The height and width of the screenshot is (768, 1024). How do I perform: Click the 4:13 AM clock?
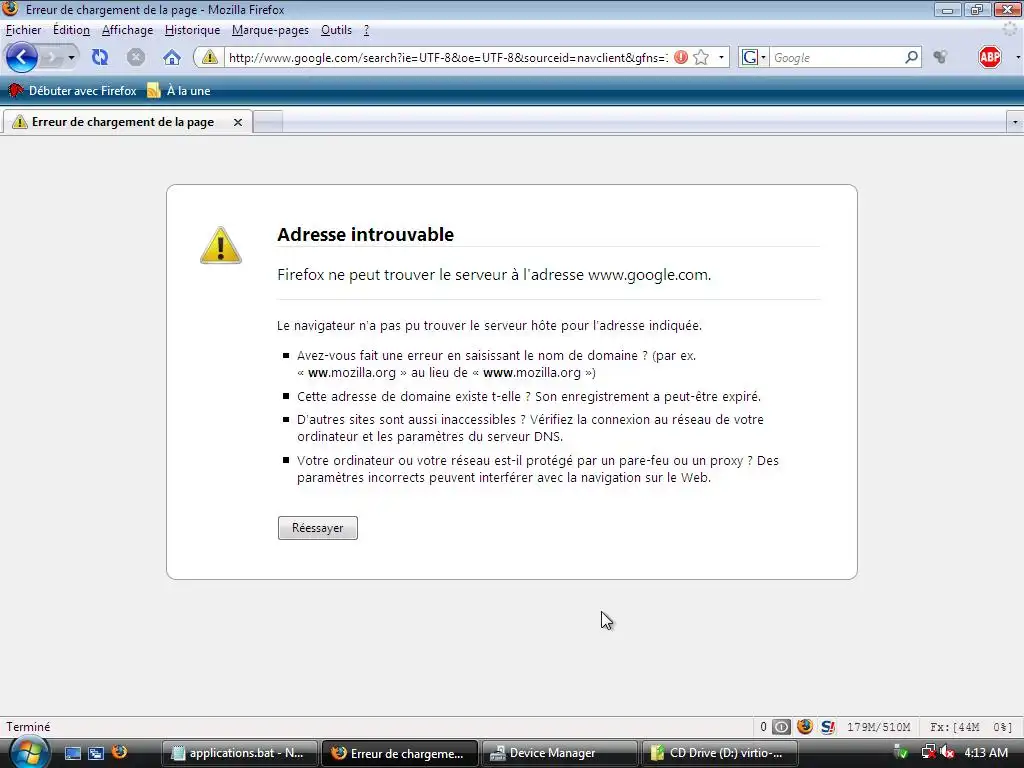point(986,753)
